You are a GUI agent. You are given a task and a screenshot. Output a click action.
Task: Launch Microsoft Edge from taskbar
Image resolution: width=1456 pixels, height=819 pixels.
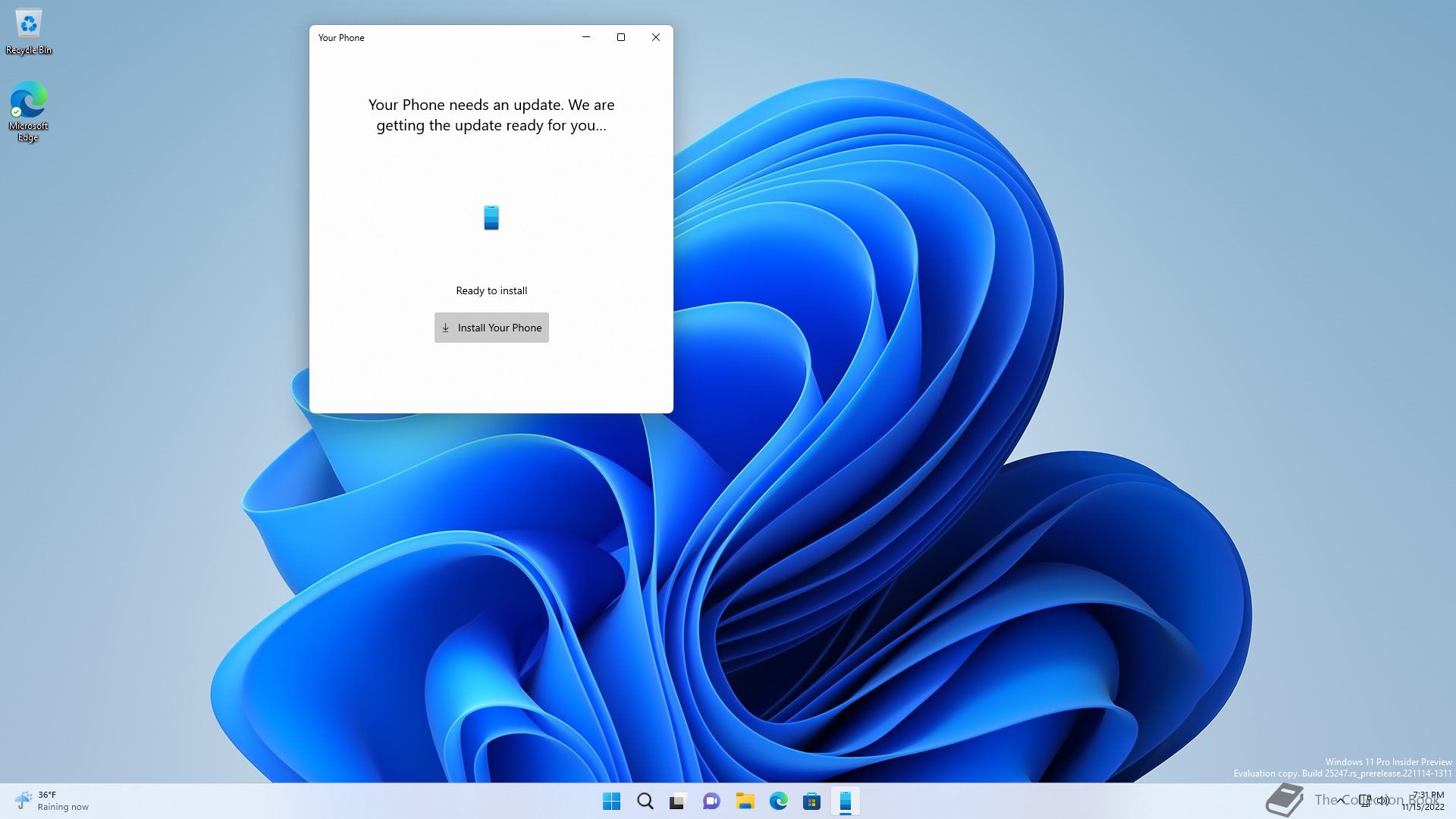pos(778,801)
